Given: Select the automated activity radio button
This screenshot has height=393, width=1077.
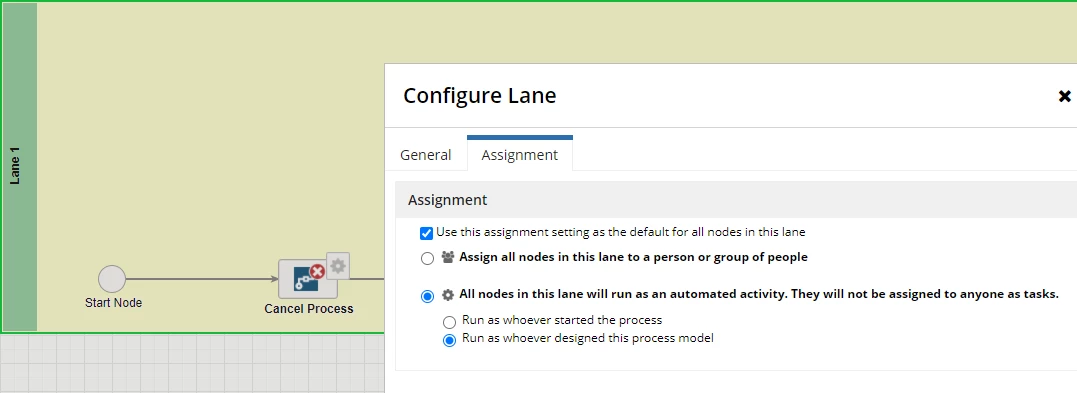Looking at the screenshot, I should (427, 296).
